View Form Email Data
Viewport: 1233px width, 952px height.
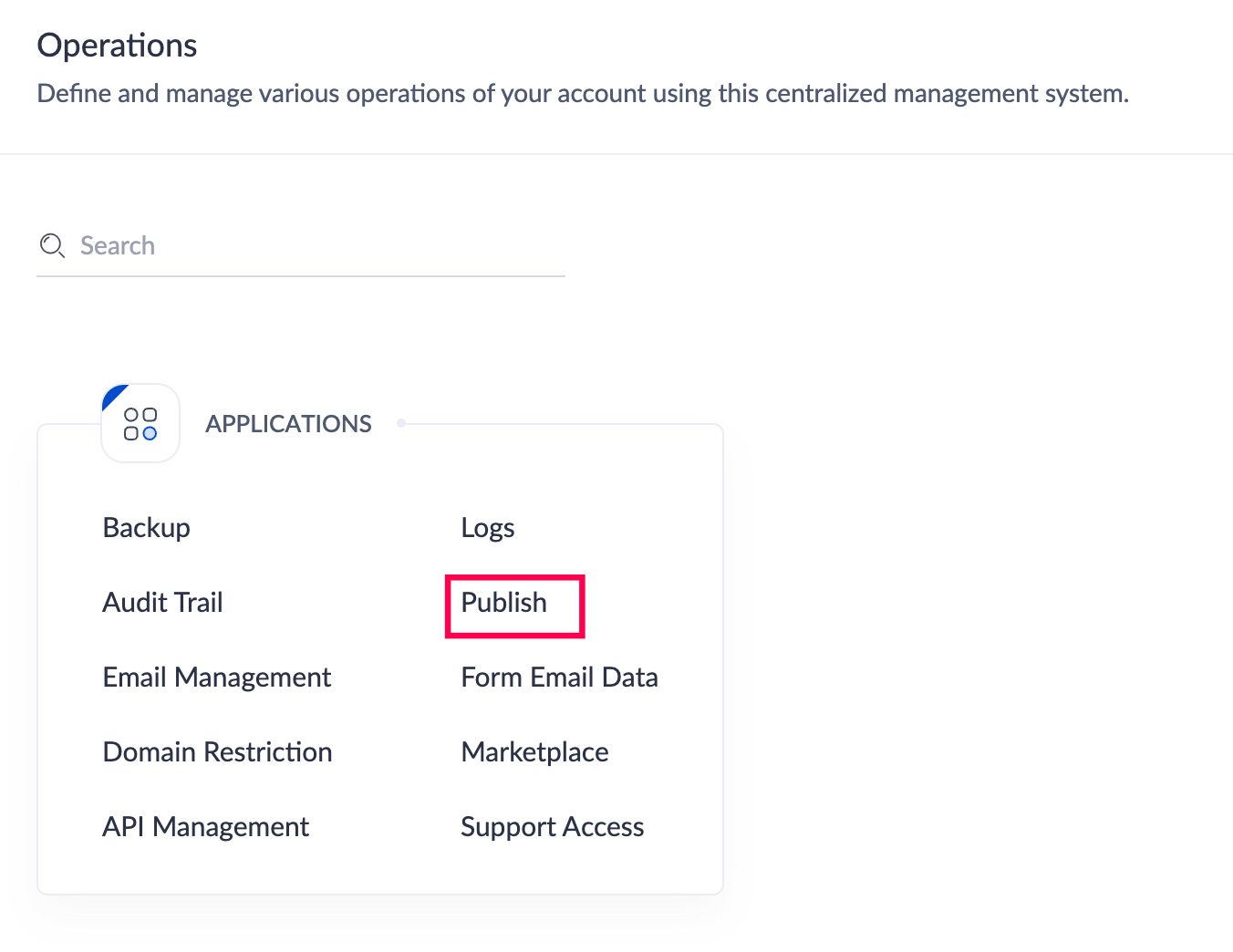point(559,678)
